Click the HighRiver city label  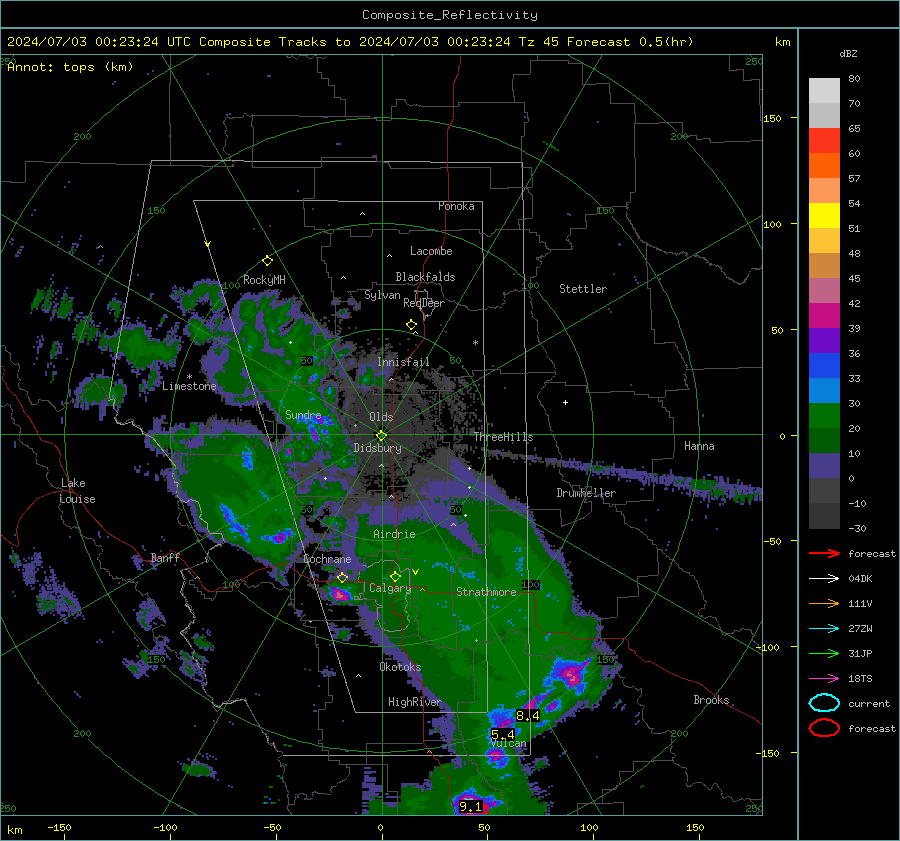pyautogui.click(x=414, y=702)
